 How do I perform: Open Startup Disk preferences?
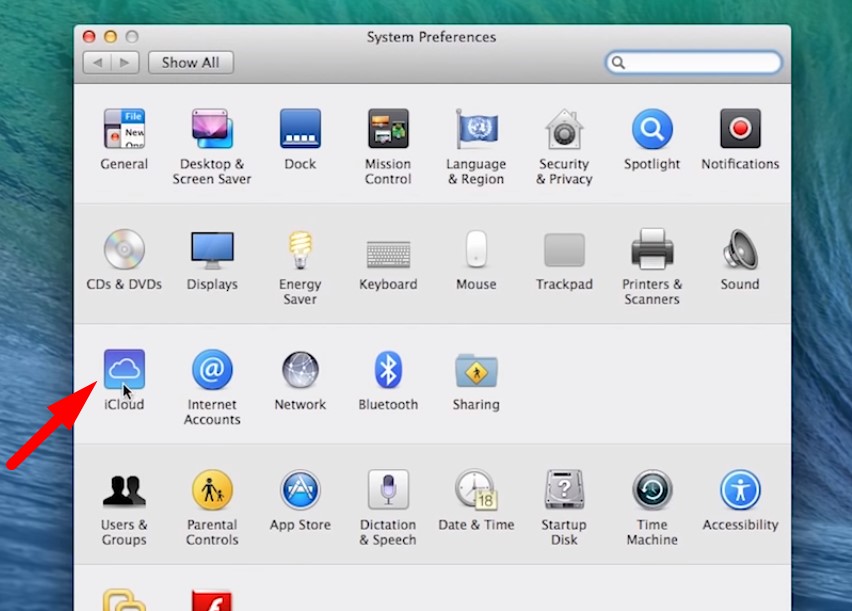564,490
